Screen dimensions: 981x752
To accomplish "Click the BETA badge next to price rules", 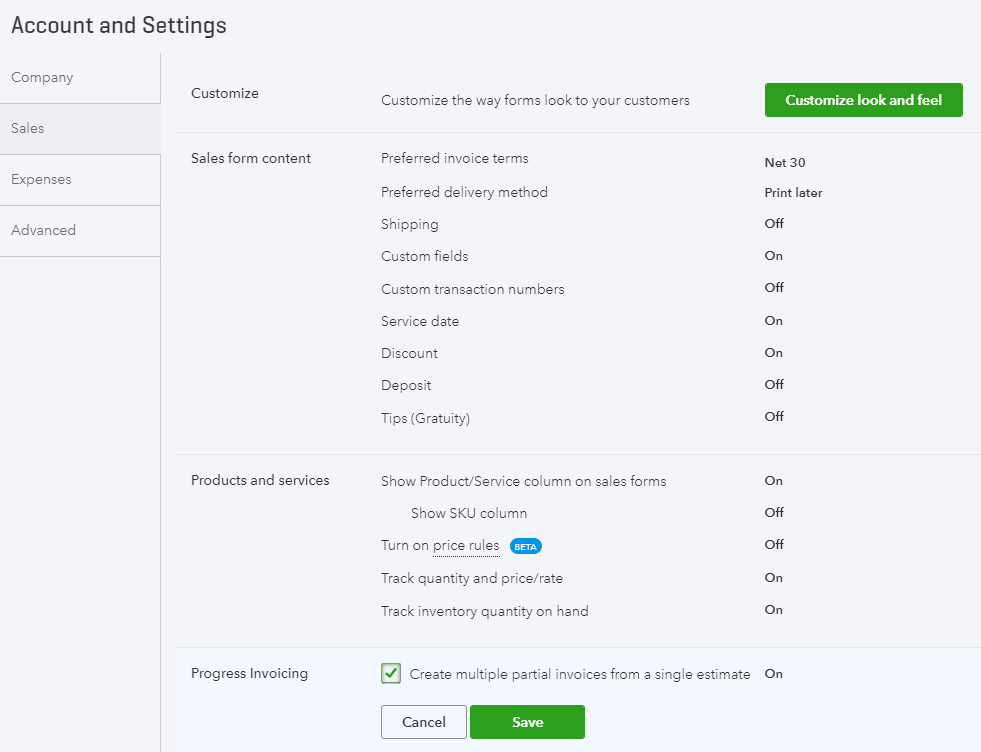I will pyautogui.click(x=526, y=546).
